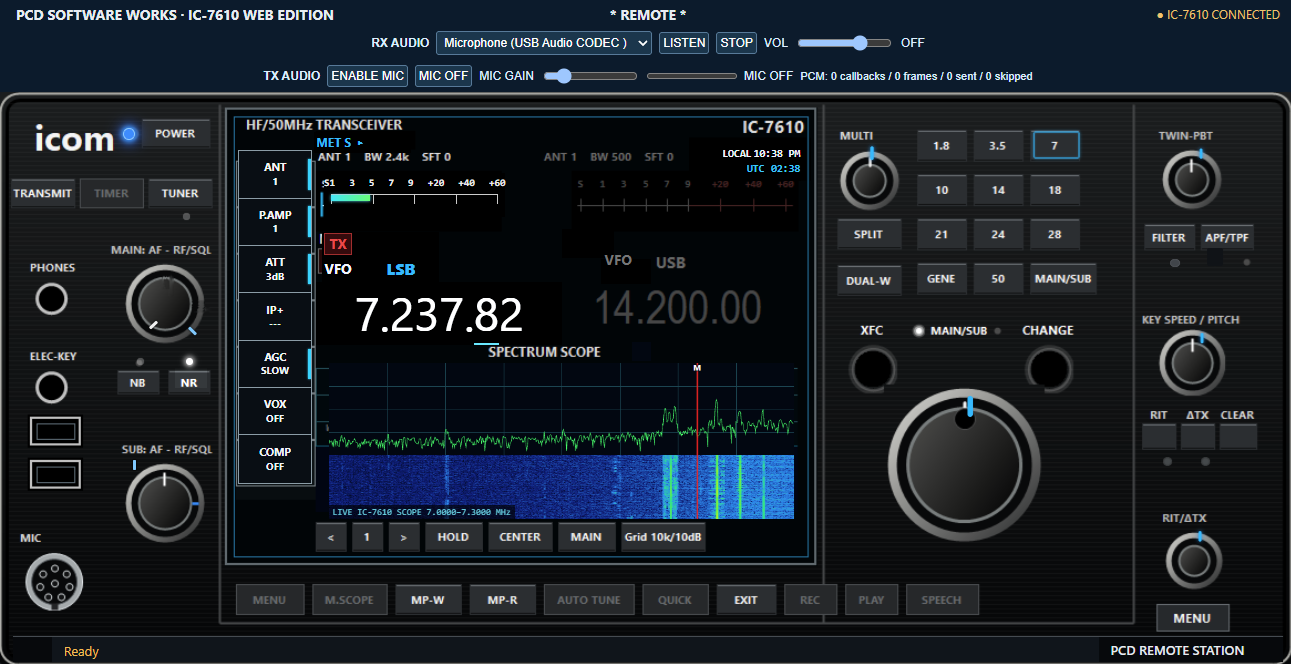
Task: Click the upper USB slot
Action: tap(55, 431)
